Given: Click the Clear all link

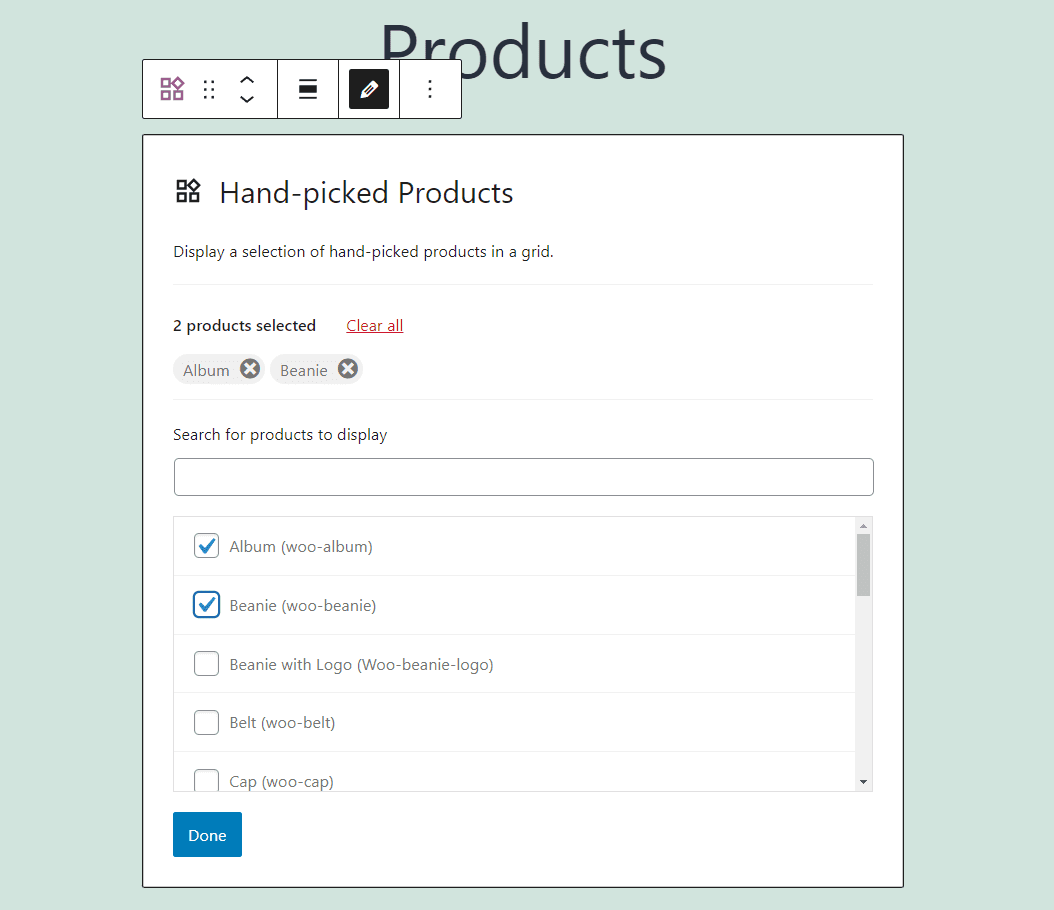Looking at the screenshot, I should [374, 325].
